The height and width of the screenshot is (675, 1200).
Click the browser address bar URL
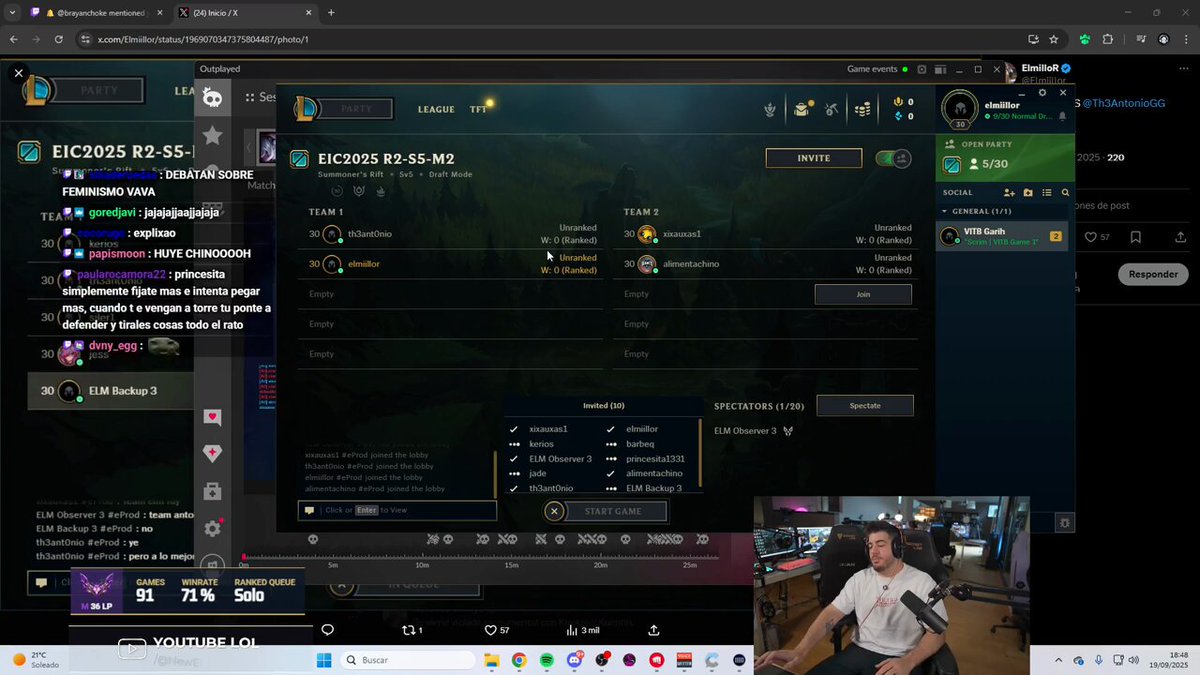coord(202,39)
